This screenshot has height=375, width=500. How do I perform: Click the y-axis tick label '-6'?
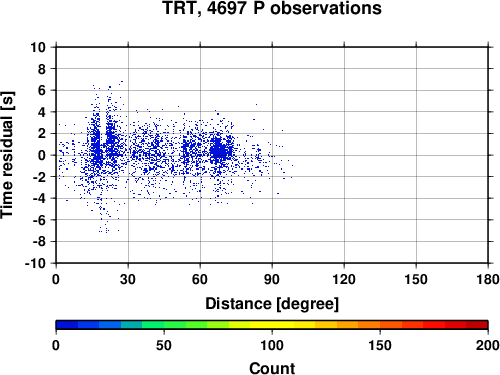(39, 220)
